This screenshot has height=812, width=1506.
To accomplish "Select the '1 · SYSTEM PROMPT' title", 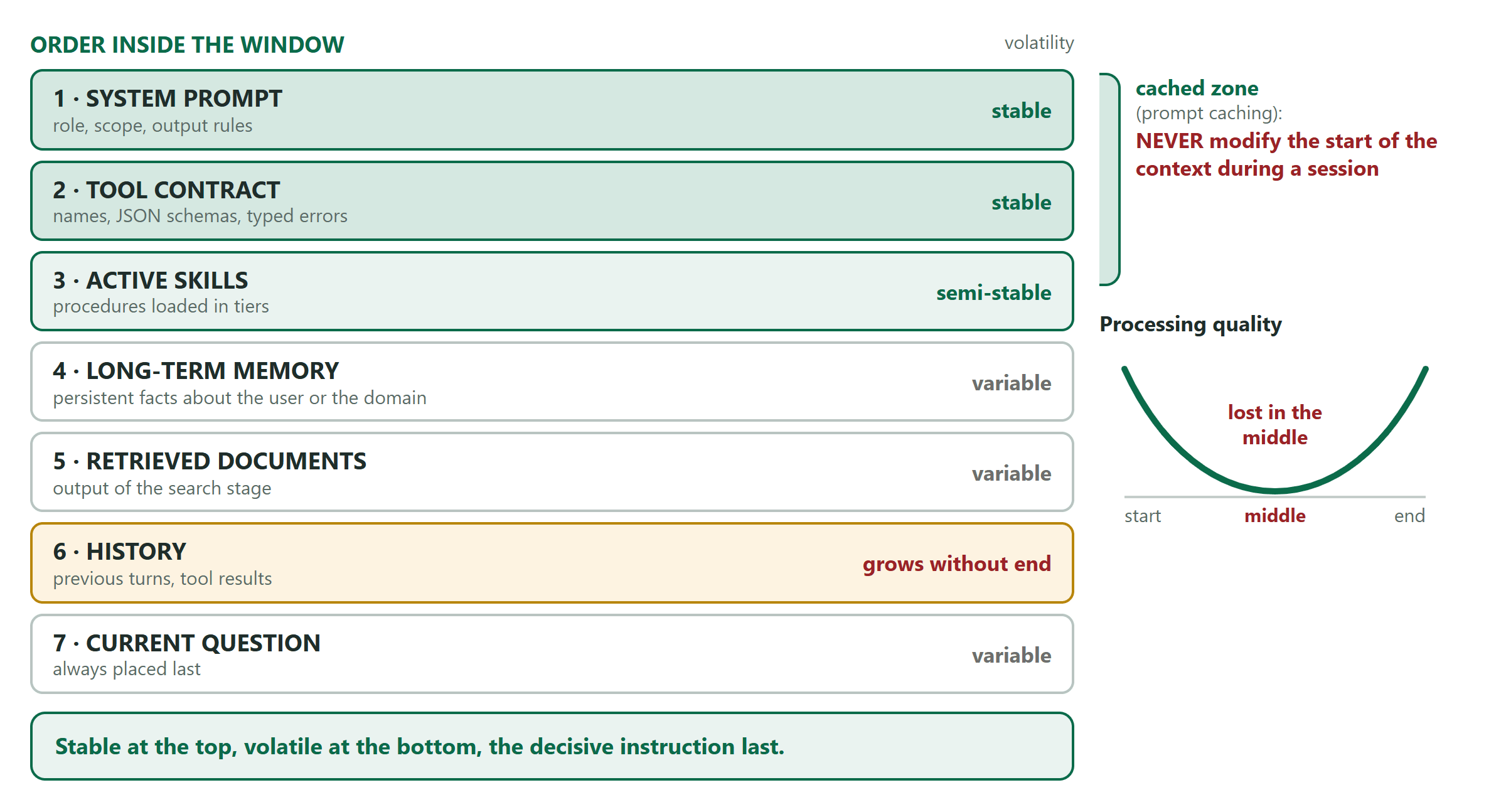I will tap(168, 98).
